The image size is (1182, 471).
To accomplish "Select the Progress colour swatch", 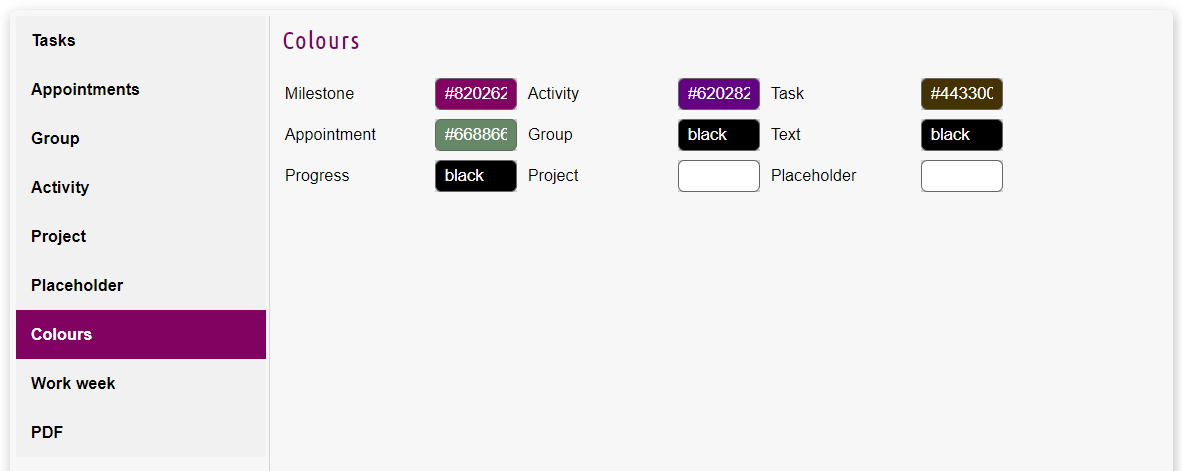I will coord(476,176).
